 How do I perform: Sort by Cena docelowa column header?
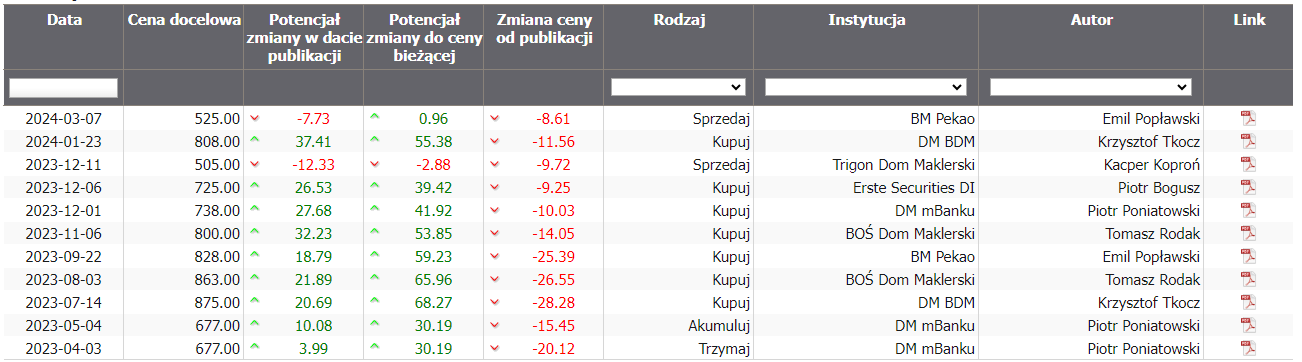tap(184, 20)
